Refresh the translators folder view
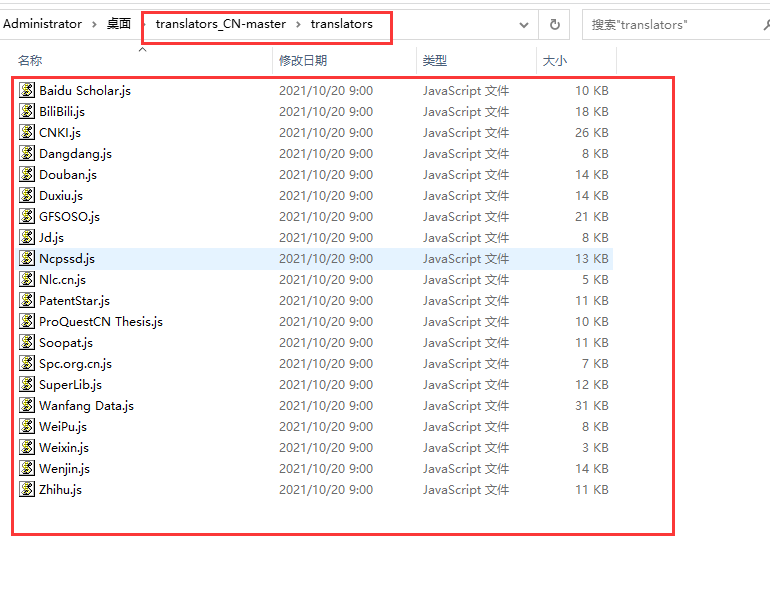This screenshot has height=606, width=770. (x=554, y=25)
